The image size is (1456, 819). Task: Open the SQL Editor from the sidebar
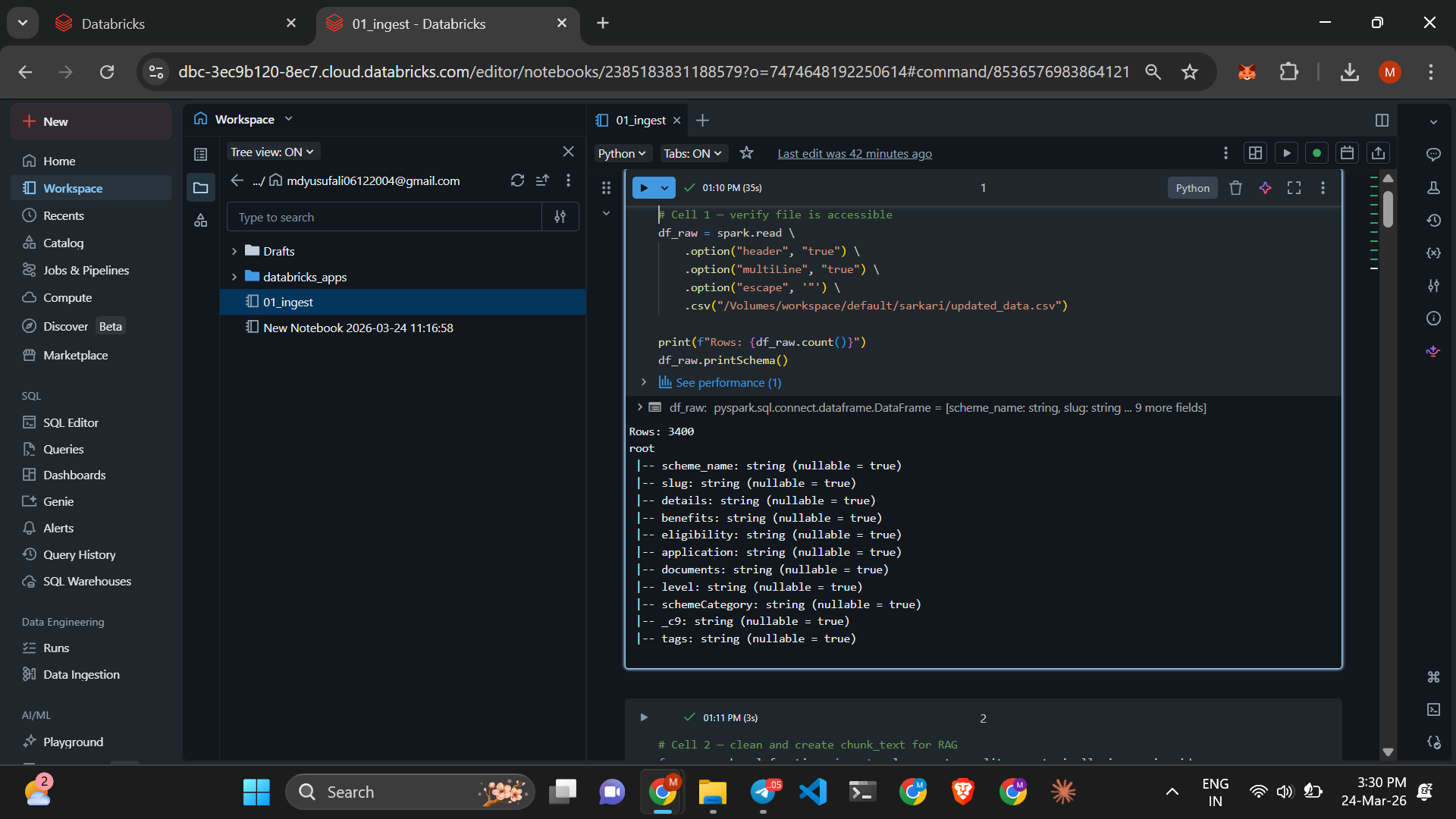(x=71, y=422)
